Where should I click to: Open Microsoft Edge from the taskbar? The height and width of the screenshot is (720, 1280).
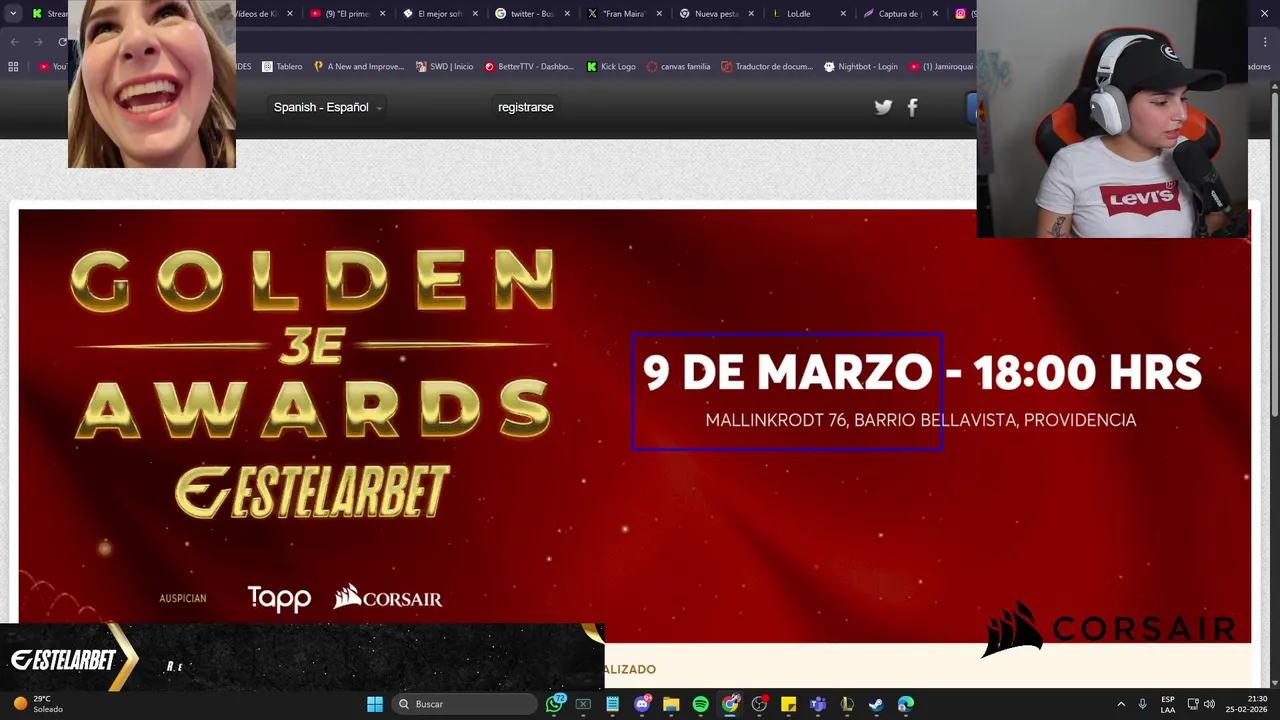pyautogui.click(x=905, y=704)
